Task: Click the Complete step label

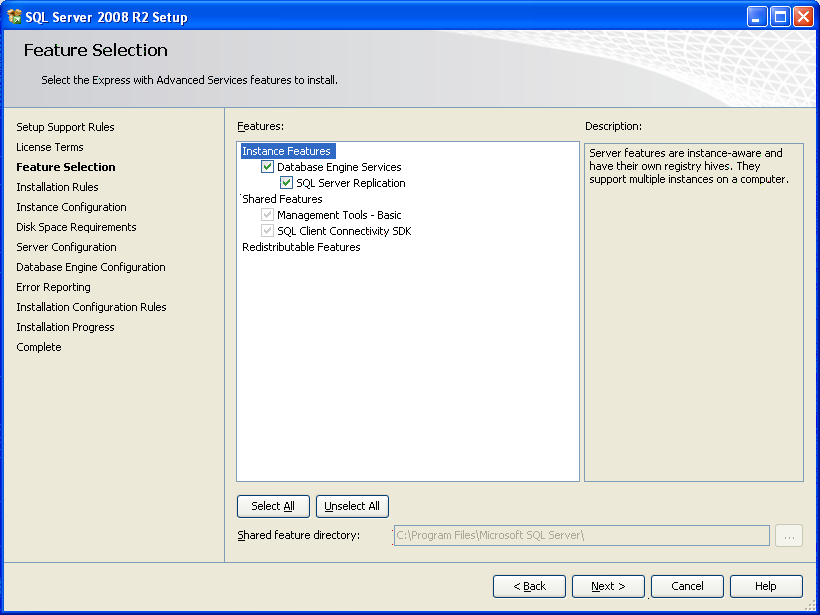Action: tap(39, 347)
